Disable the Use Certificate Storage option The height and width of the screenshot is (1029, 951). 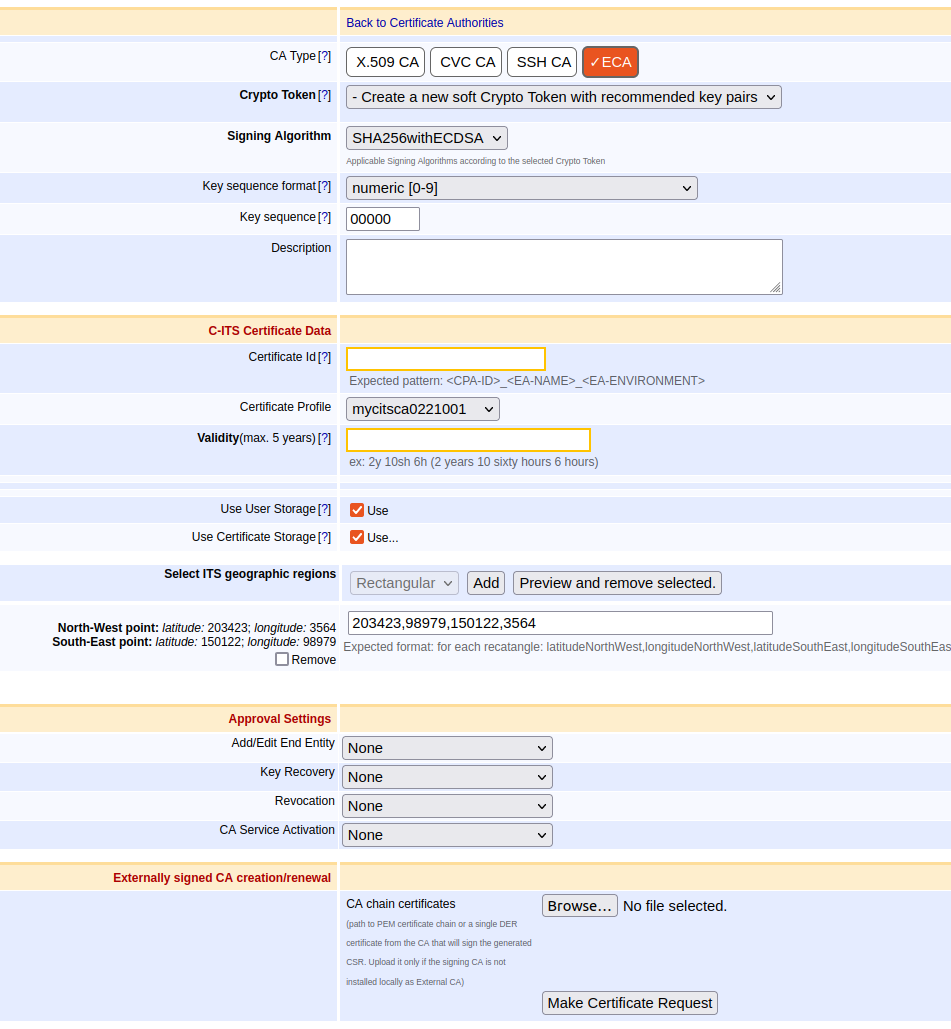(357, 537)
